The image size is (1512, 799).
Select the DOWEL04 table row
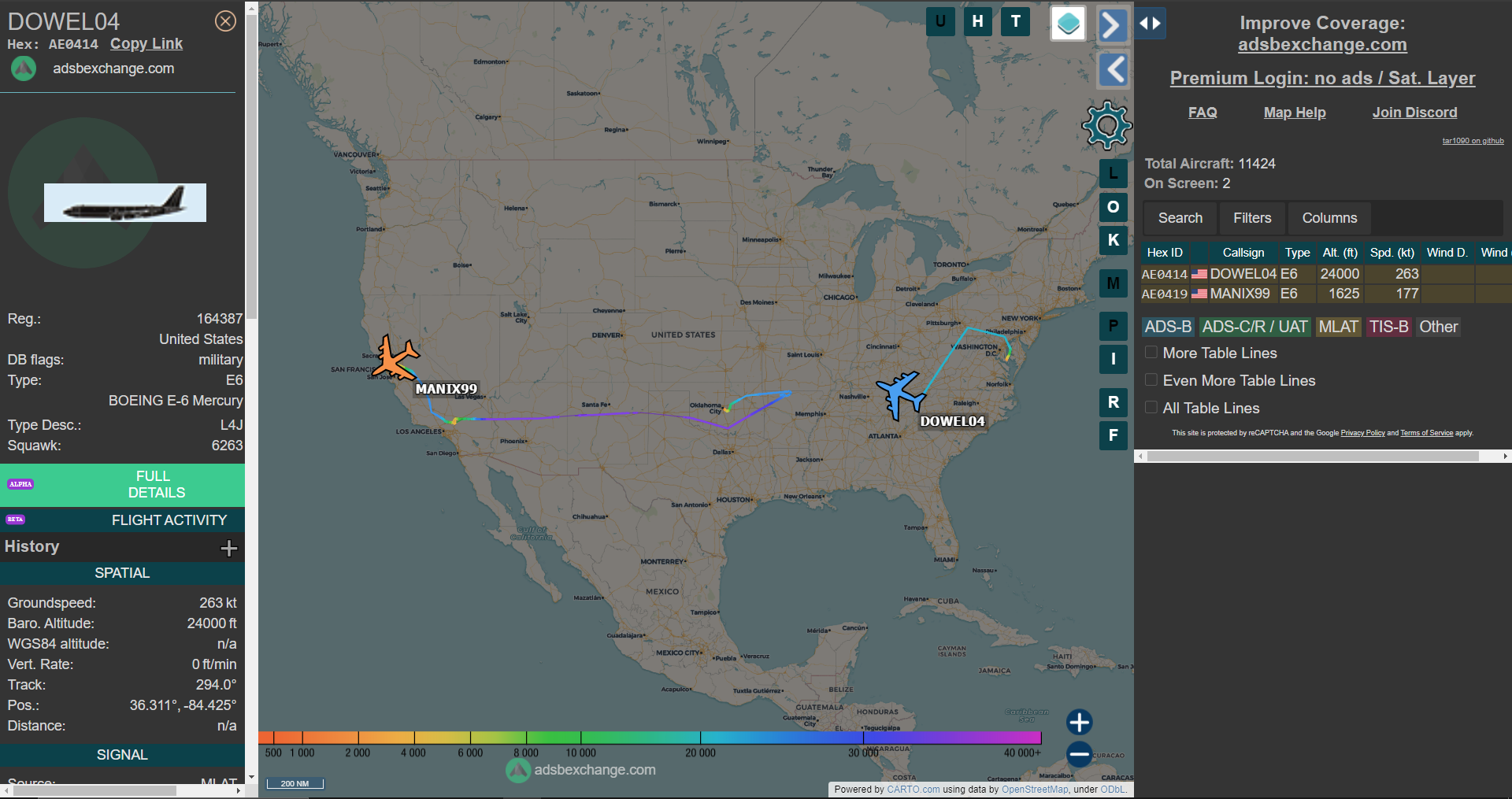tap(1326, 274)
